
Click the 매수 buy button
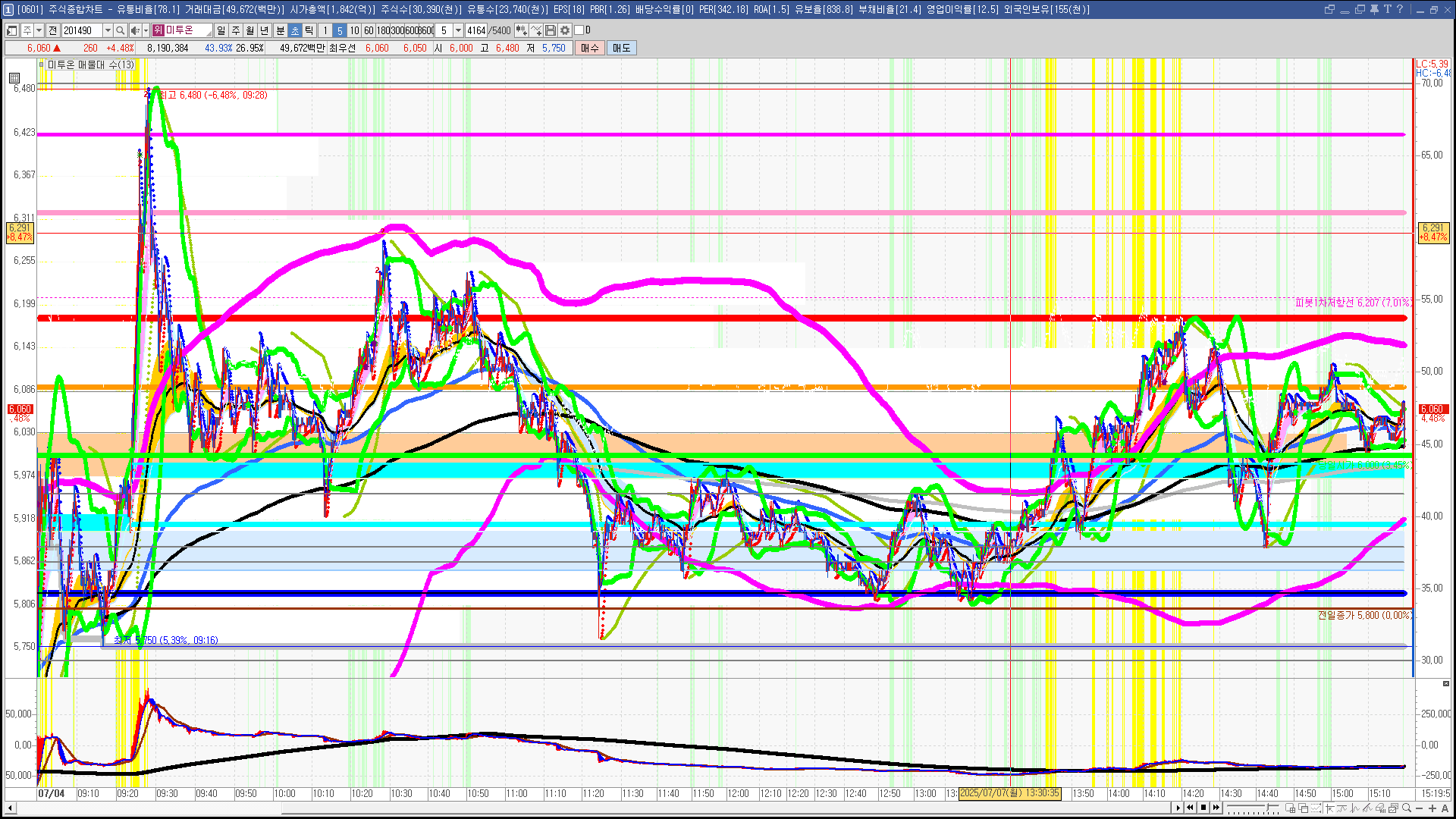[590, 48]
